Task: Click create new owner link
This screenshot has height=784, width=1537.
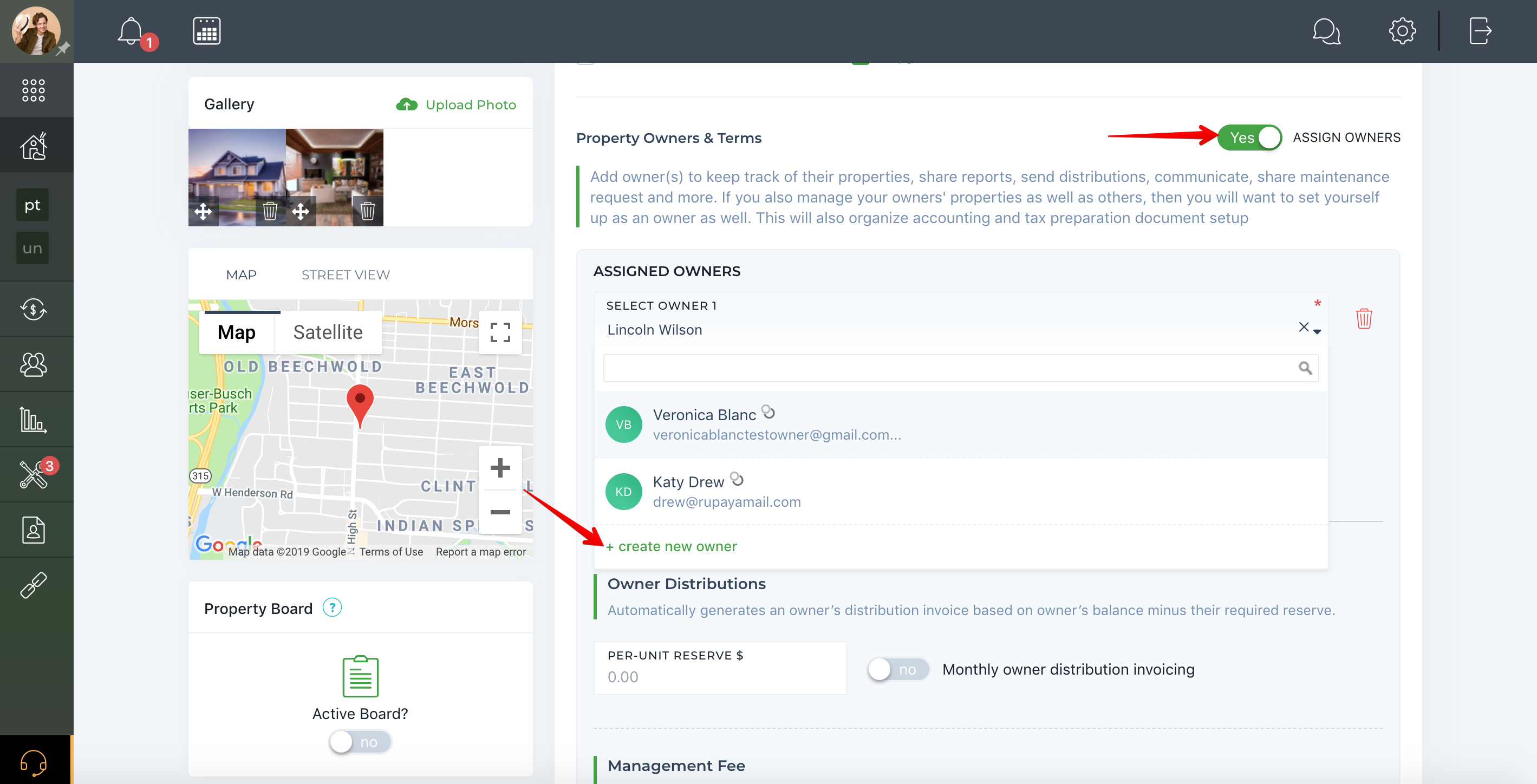Action: click(671, 547)
